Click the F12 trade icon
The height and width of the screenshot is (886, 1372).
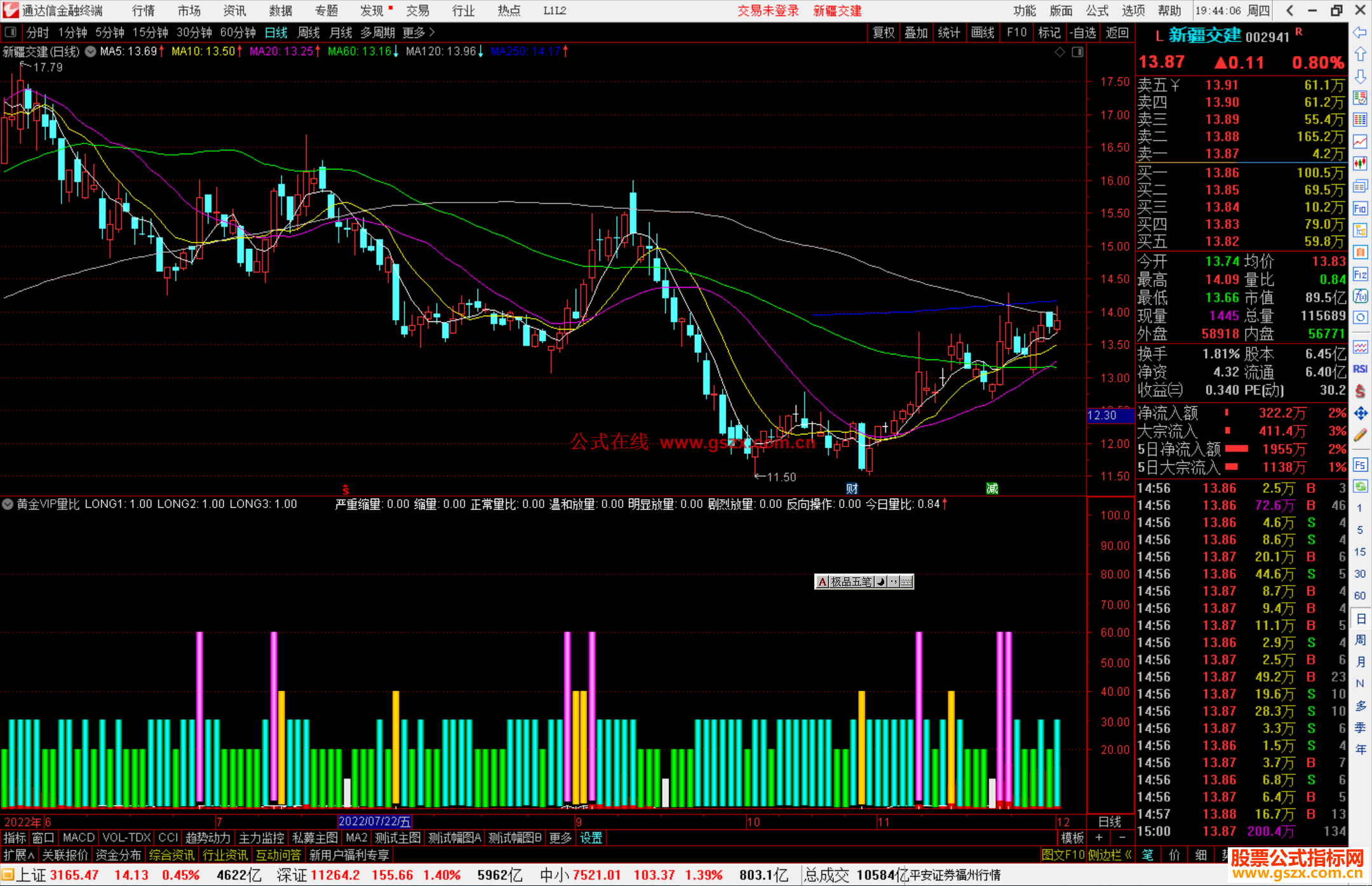[x=1360, y=274]
